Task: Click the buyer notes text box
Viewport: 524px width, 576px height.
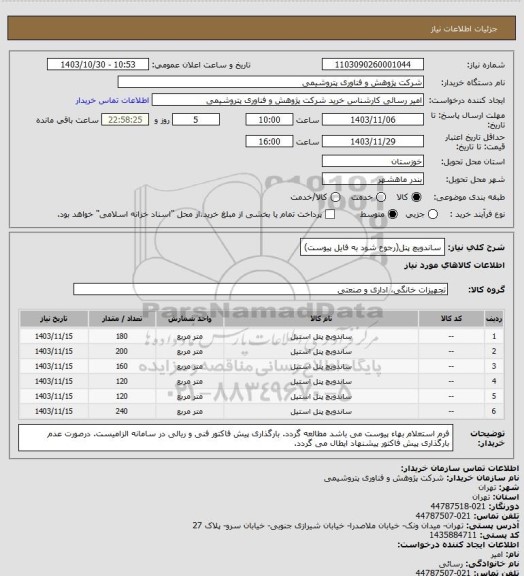Action: coord(236,438)
